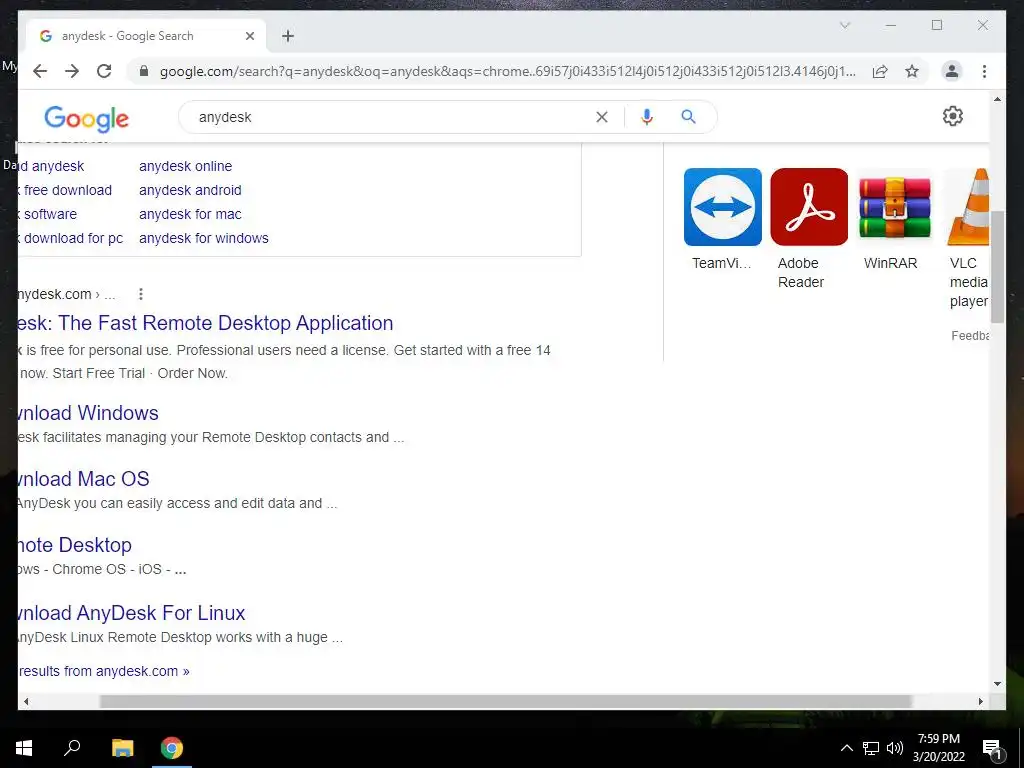The height and width of the screenshot is (768, 1024).
Task: Open a new browser tab
Action: [288, 36]
